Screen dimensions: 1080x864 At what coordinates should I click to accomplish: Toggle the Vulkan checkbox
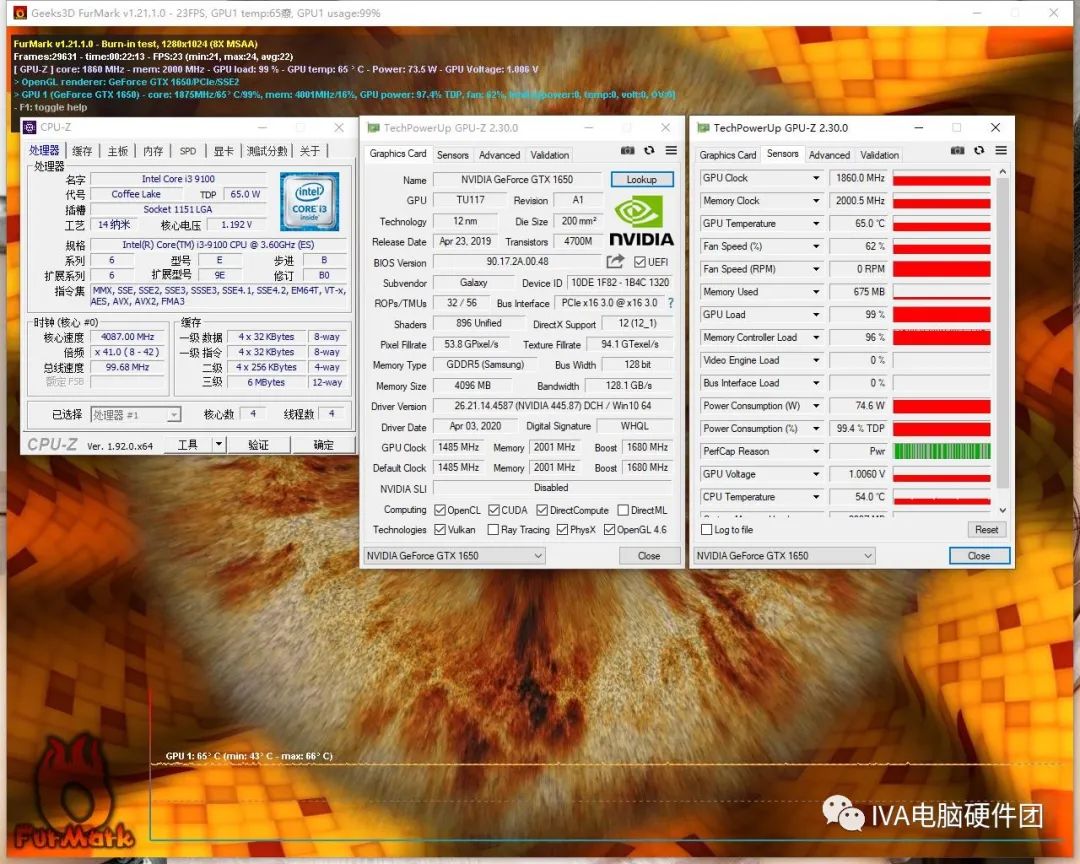click(x=440, y=529)
